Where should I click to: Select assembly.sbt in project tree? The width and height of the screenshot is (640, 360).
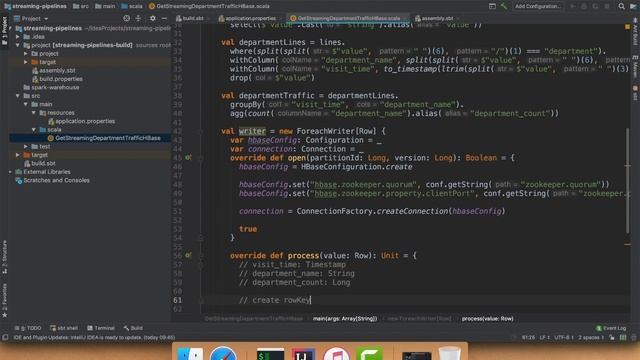point(54,71)
